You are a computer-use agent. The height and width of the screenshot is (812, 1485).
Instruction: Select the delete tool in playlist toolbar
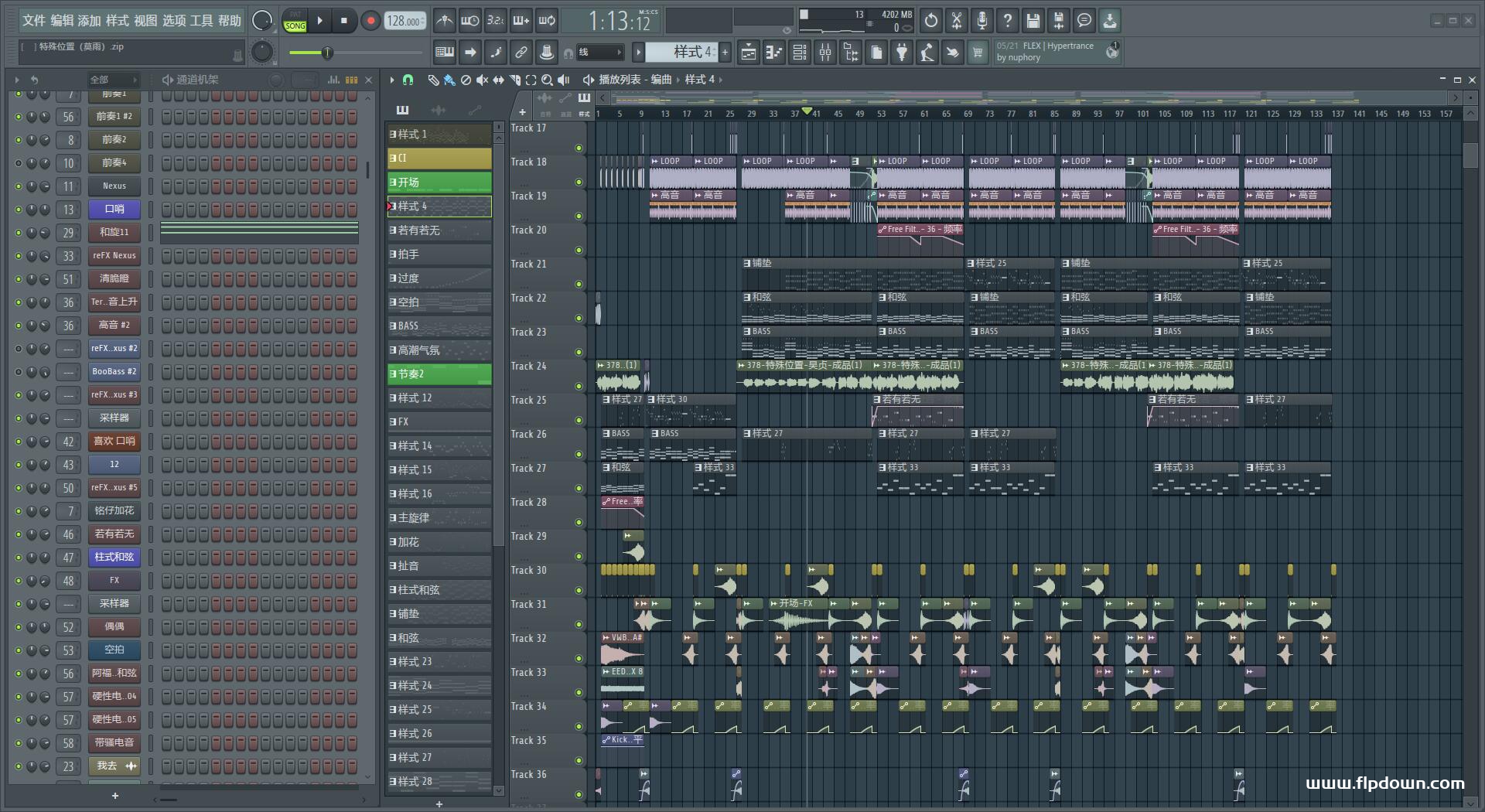pyautogui.click(x=466, y=80)
